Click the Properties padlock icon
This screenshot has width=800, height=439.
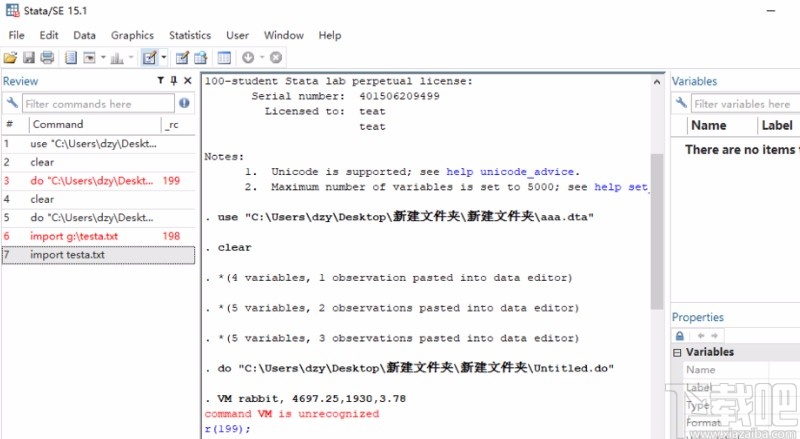tap(680, 335)
